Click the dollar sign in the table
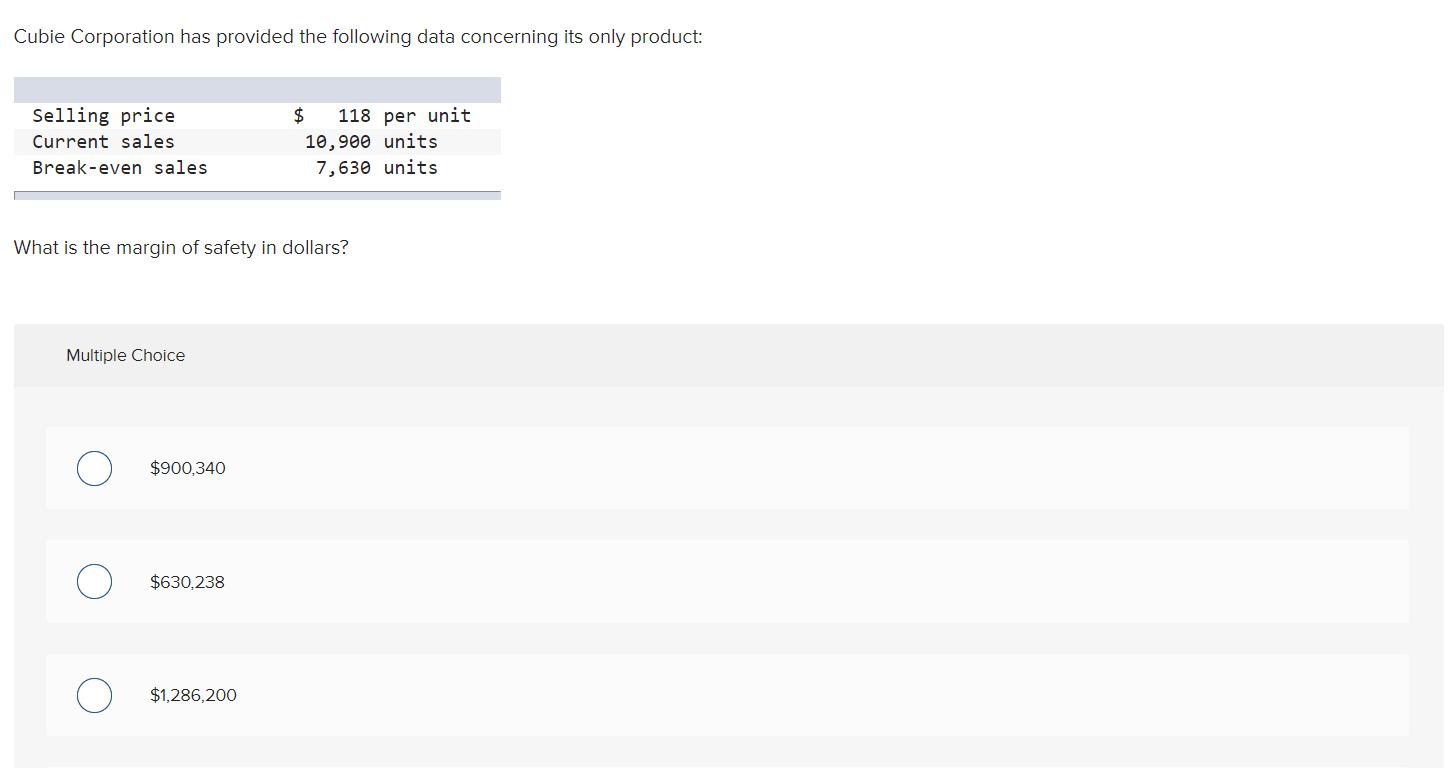The width and height of the screenshot is (1454, 780). [x=298, y=116]
